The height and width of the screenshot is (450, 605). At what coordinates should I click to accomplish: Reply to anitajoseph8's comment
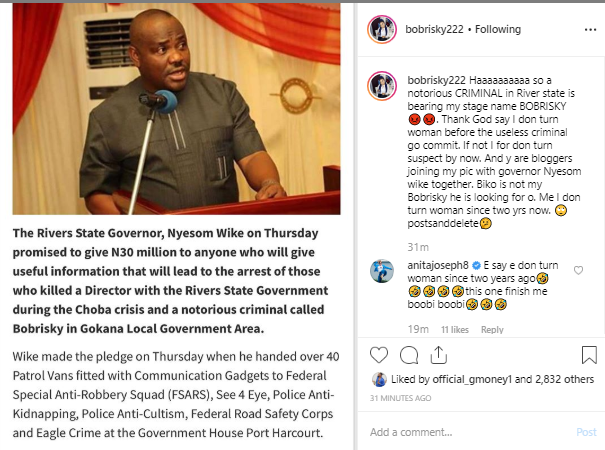click(492, 330)
